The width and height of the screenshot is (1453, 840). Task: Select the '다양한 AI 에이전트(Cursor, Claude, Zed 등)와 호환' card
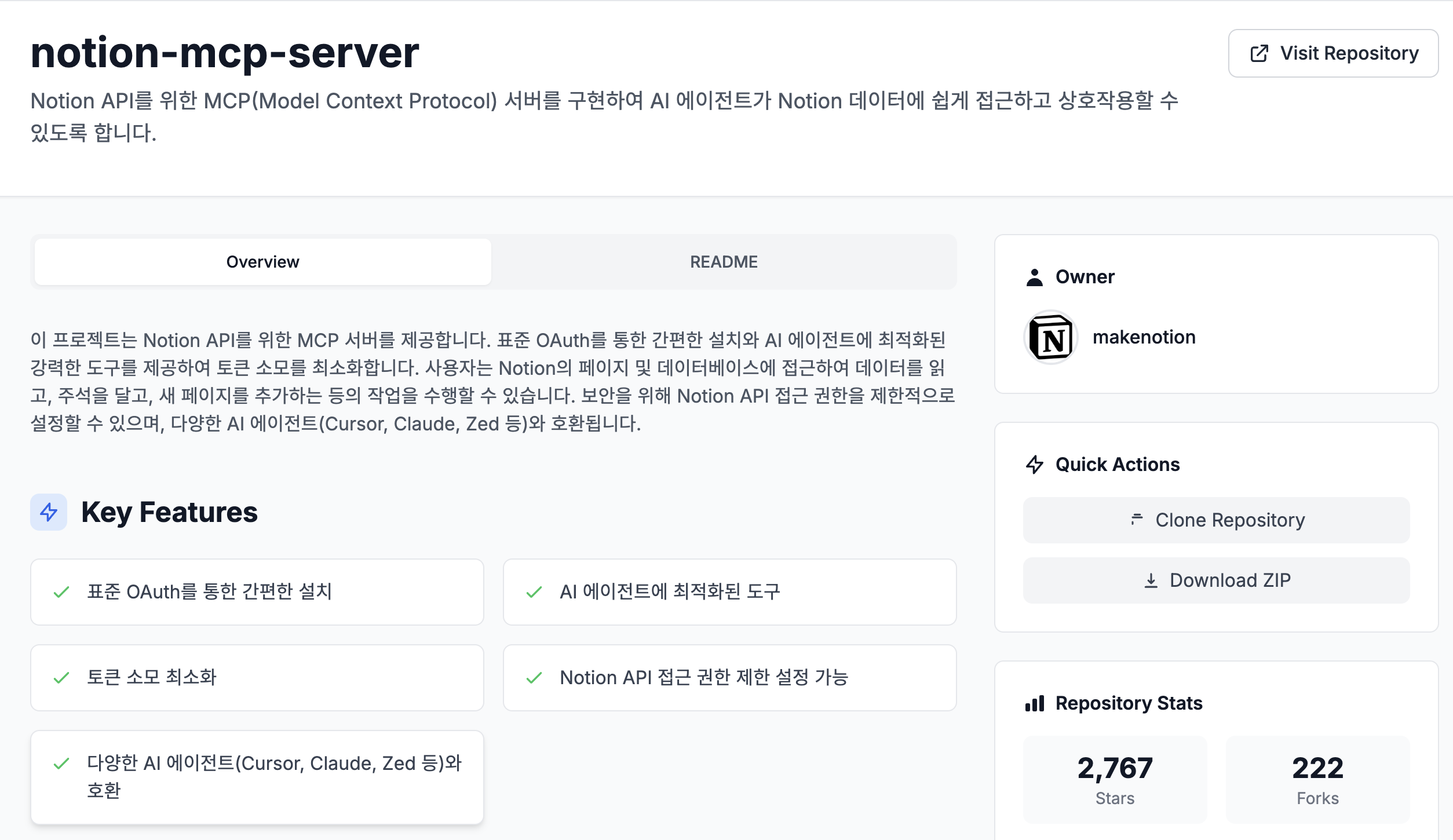tap(257, 777)
